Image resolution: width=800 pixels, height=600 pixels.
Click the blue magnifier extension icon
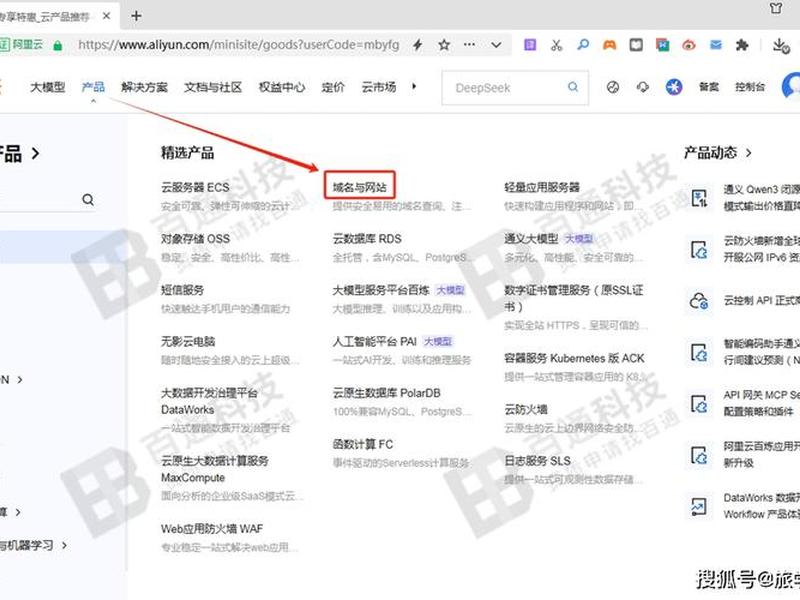click(583, 45)
